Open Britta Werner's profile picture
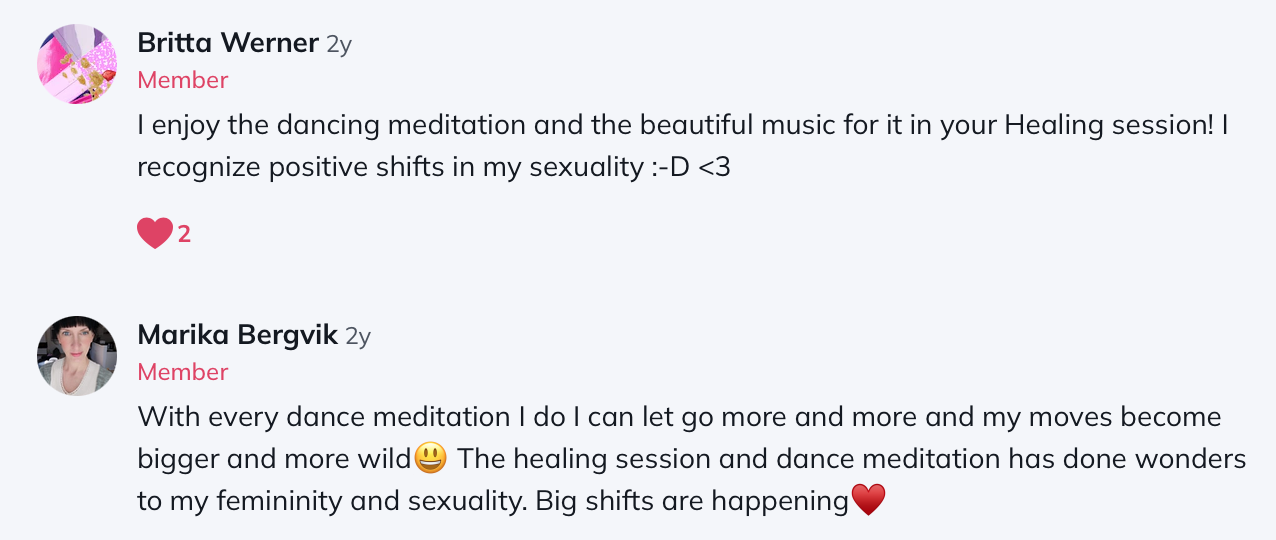 tap(77, 64)
